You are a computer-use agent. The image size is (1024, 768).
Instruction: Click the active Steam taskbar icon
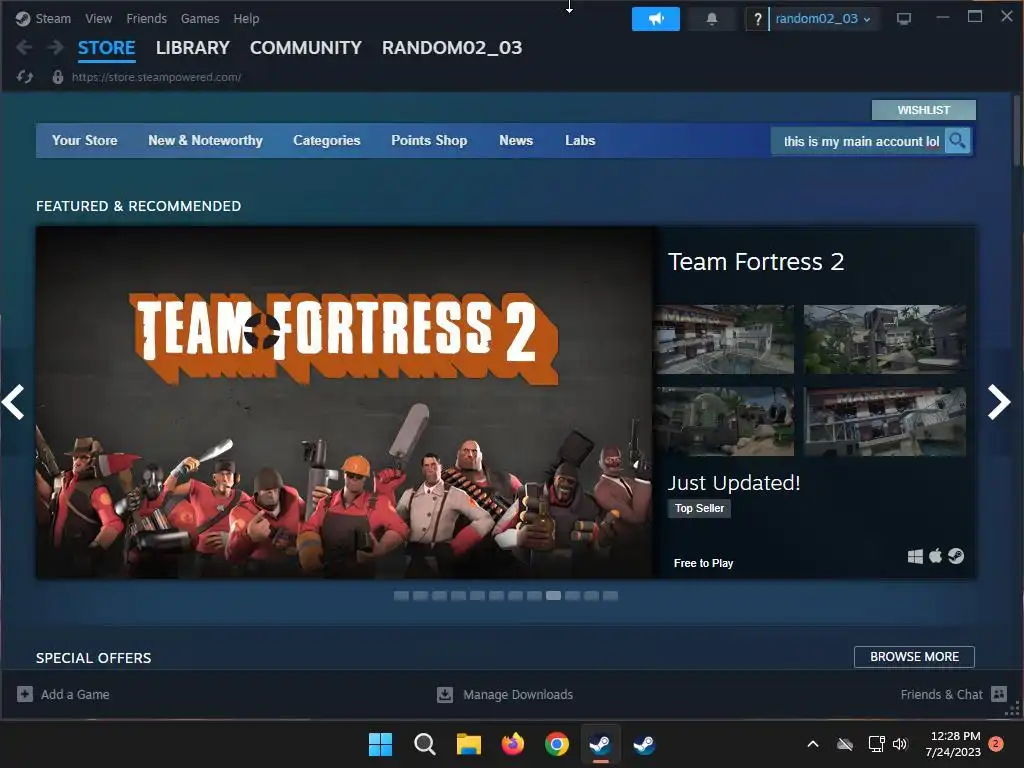coord(600,744)
